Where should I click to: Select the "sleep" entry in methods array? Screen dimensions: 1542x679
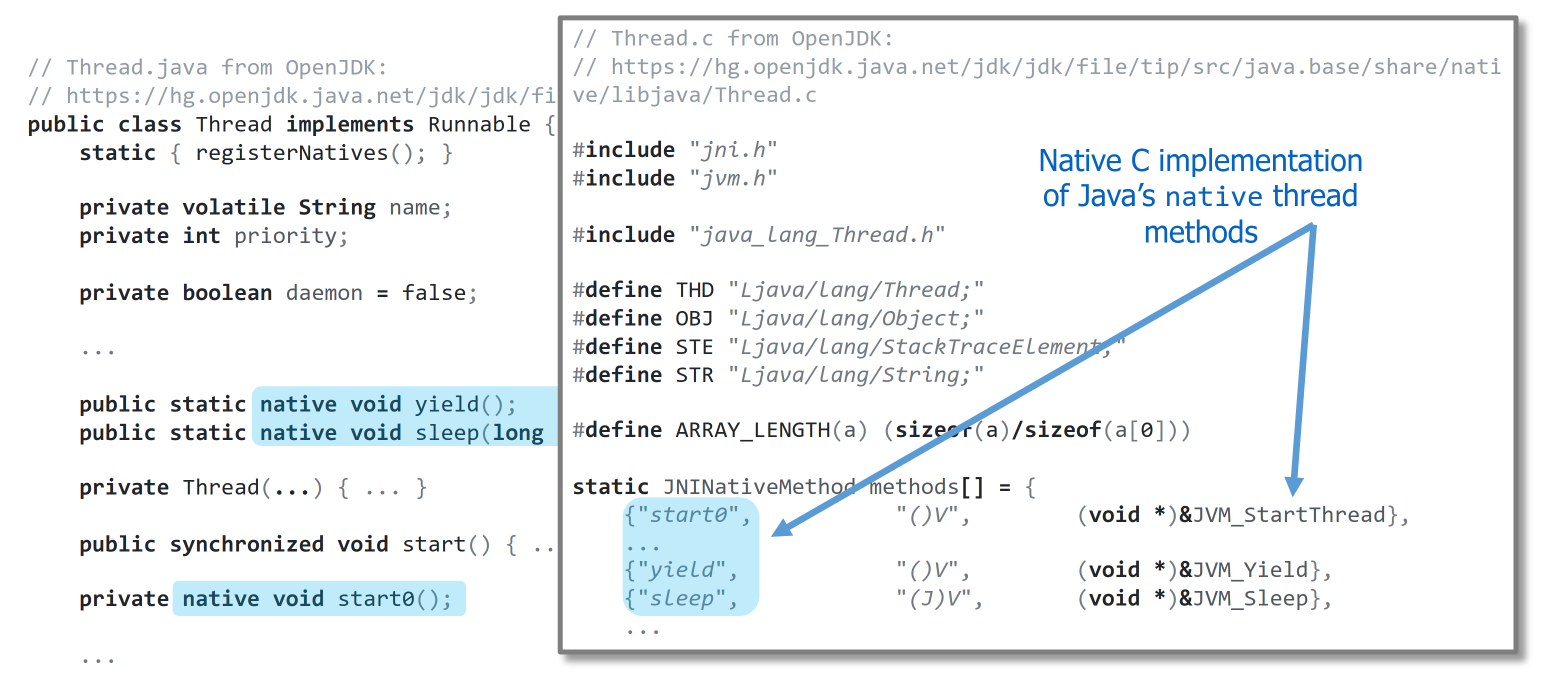pos(681,598)
